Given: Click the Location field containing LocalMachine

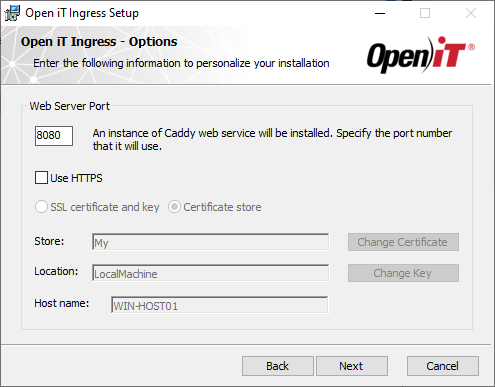Looking at the screenshot, I should 210,273.
